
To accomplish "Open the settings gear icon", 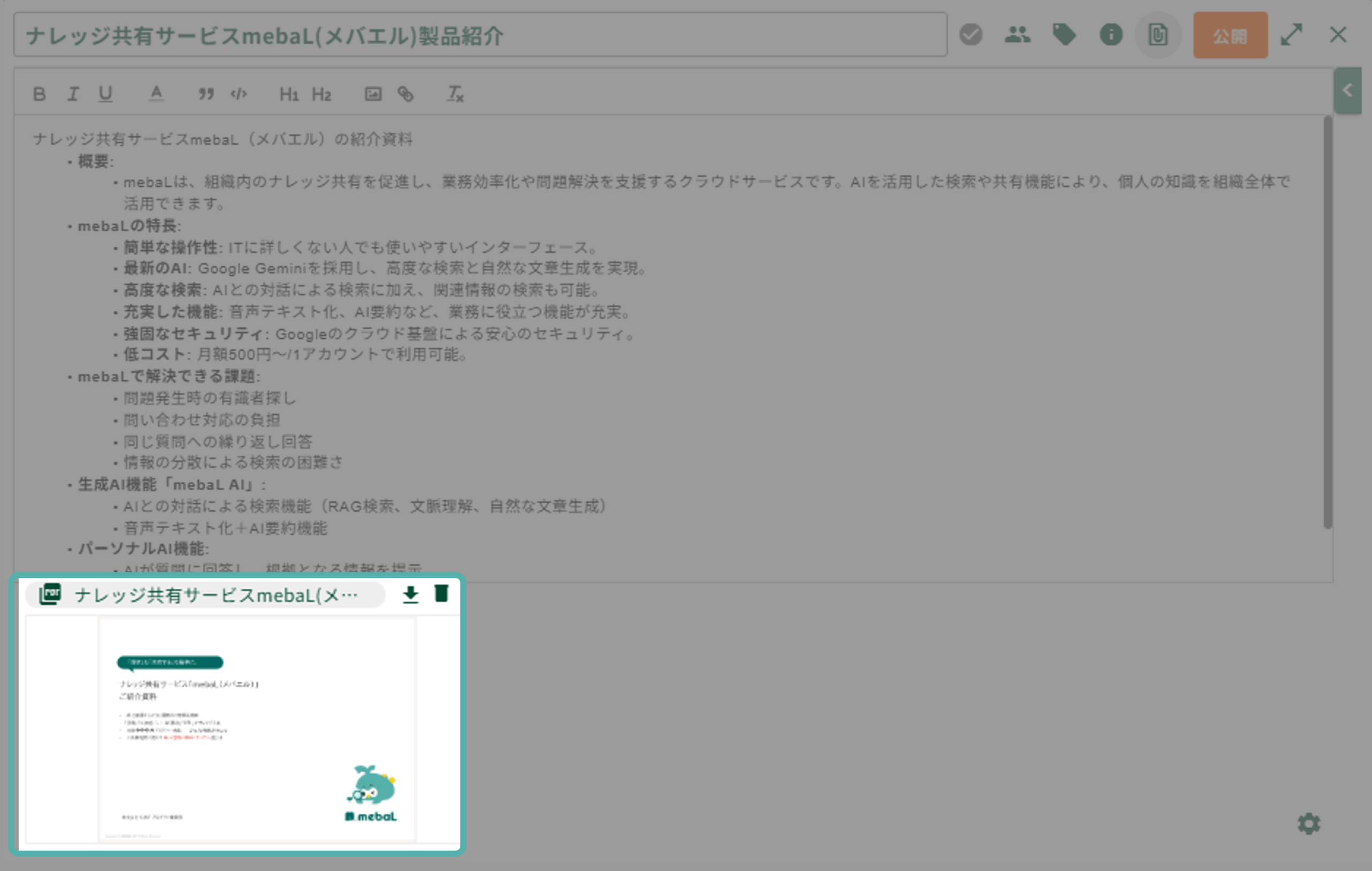I will [1309, 824].
